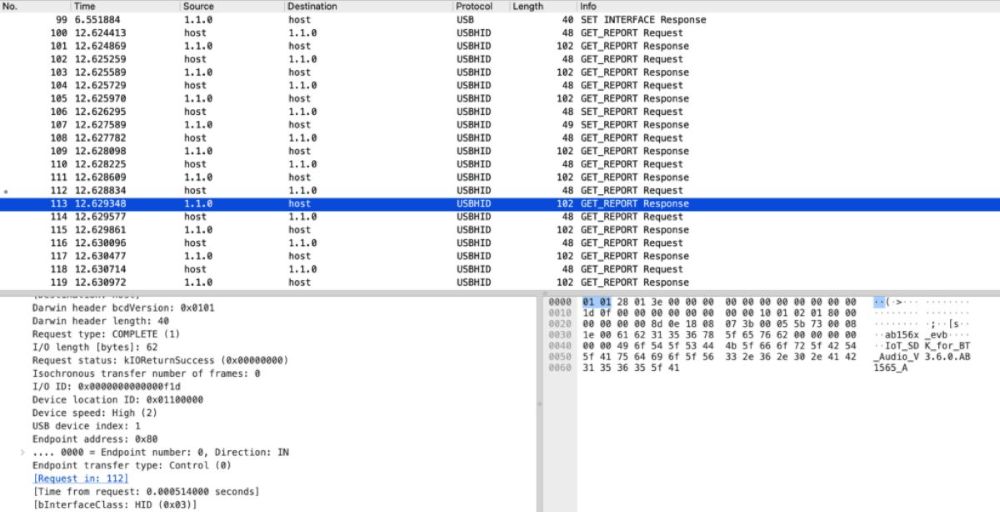
Task: Select Request type: COMPLETE field
Action: click(106, 334)
